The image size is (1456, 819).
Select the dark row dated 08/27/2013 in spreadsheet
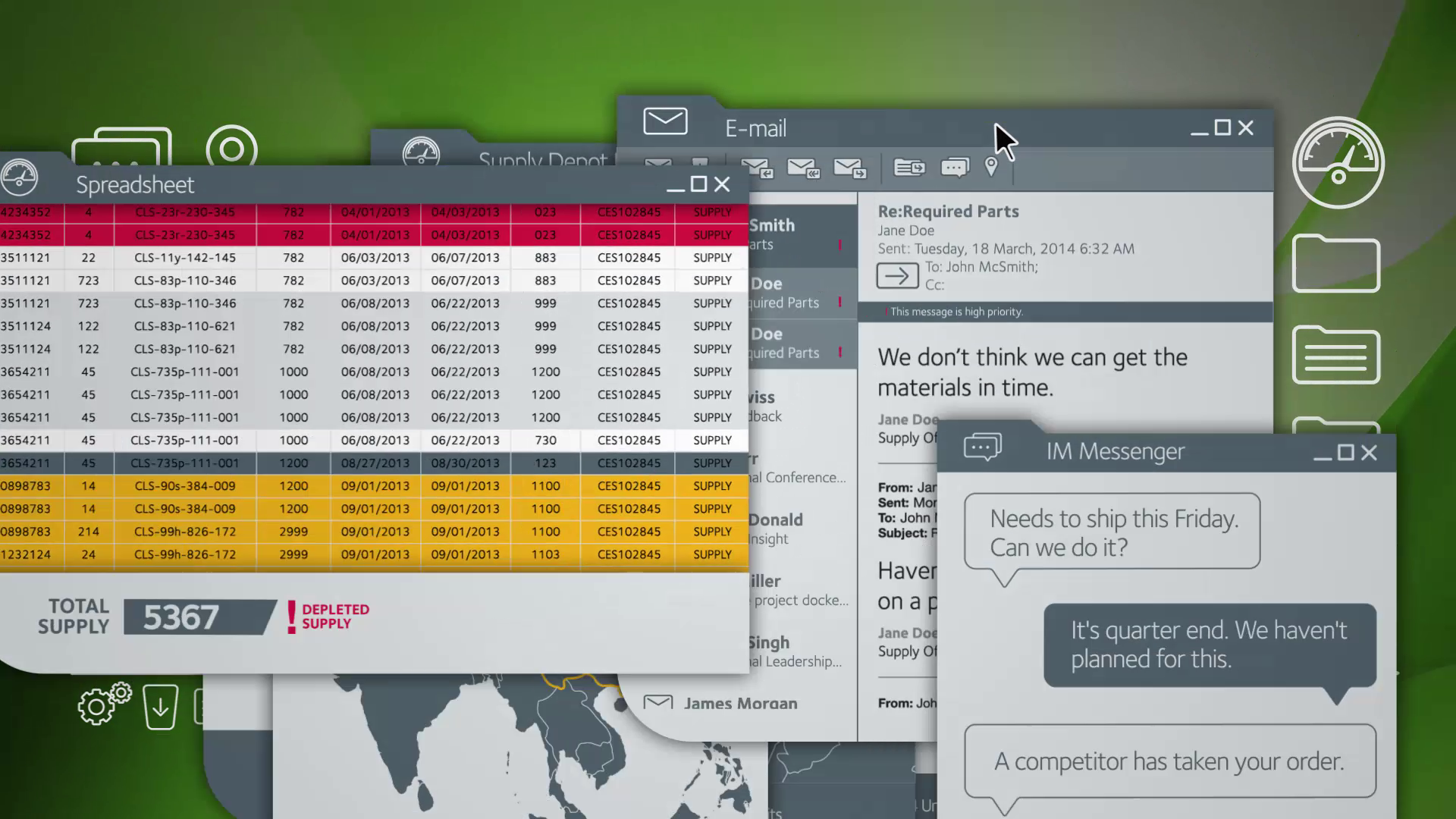(375, 463)
